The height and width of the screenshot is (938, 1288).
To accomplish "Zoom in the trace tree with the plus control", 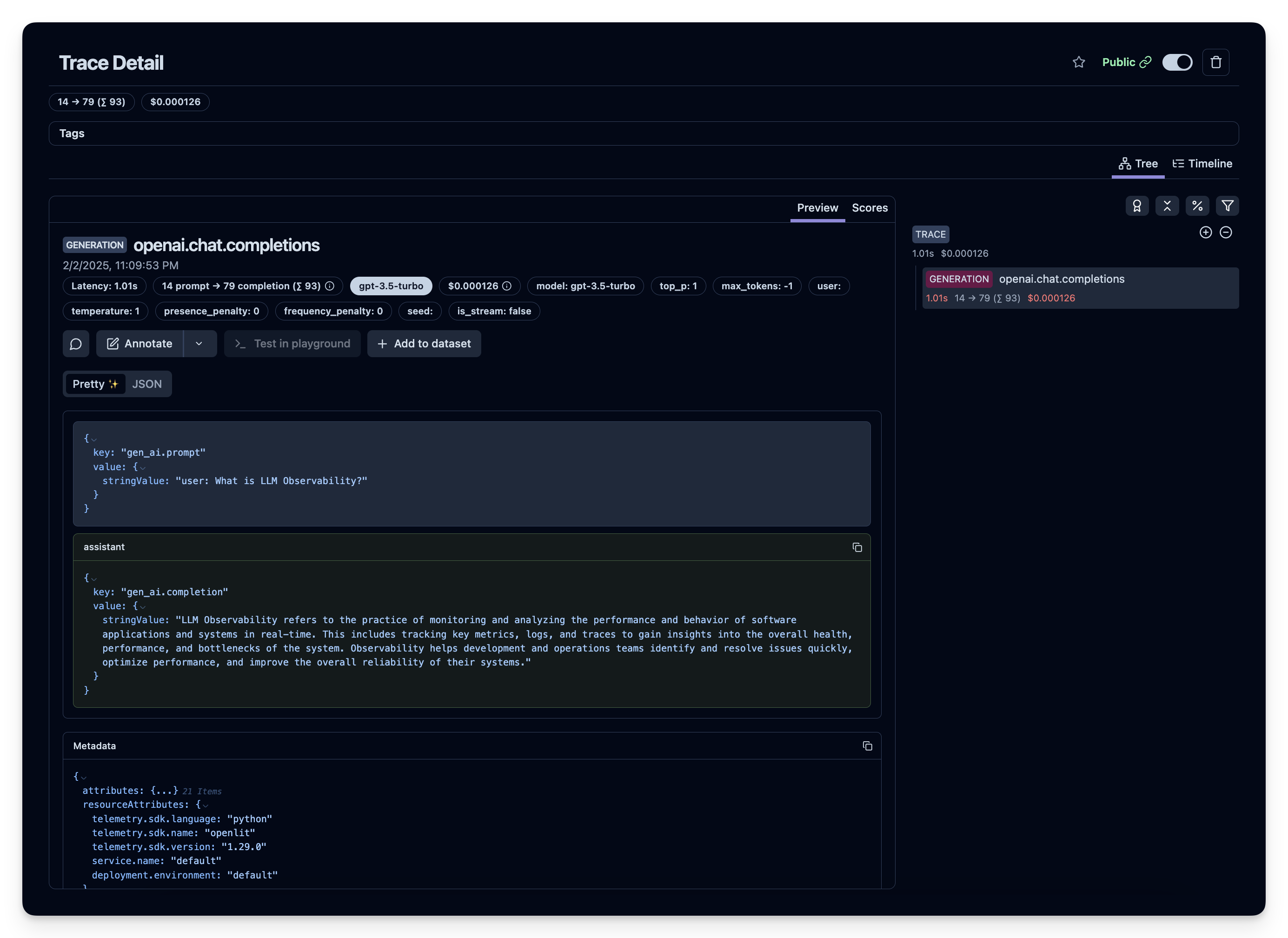I will click(x=1206, y=233).
